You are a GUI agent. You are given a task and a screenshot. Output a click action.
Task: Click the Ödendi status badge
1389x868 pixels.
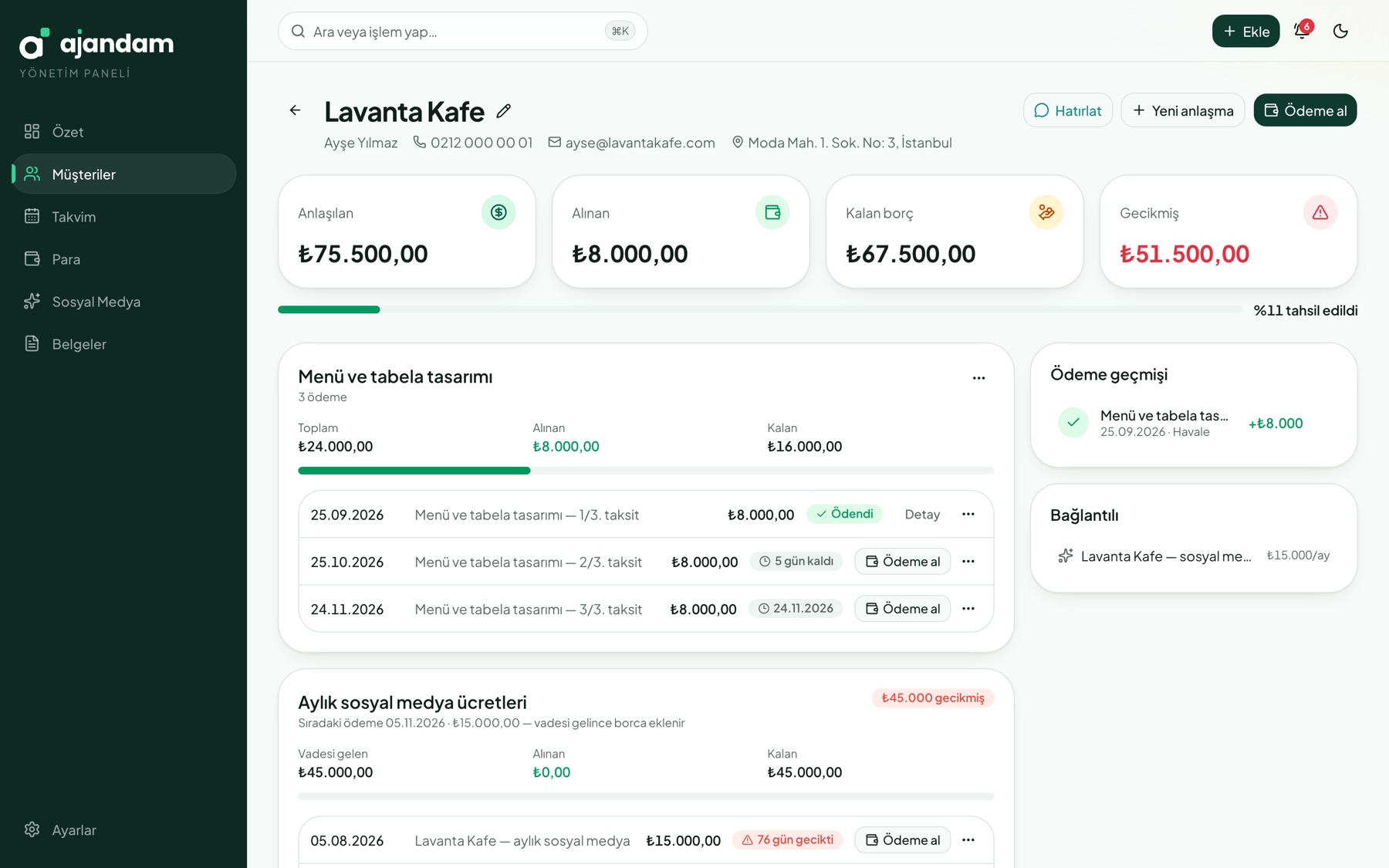(x=844, y=514)
